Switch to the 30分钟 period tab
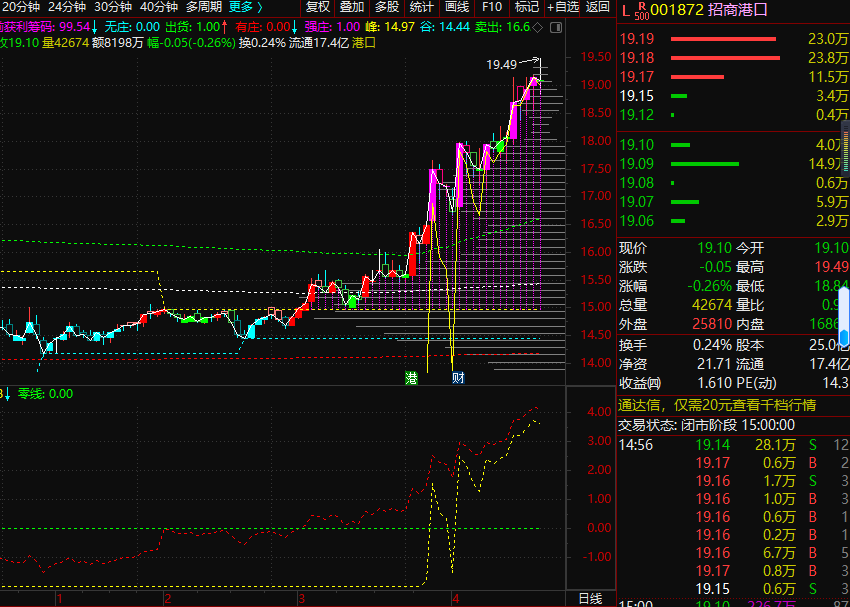850x607 pixels. (113, 7)
